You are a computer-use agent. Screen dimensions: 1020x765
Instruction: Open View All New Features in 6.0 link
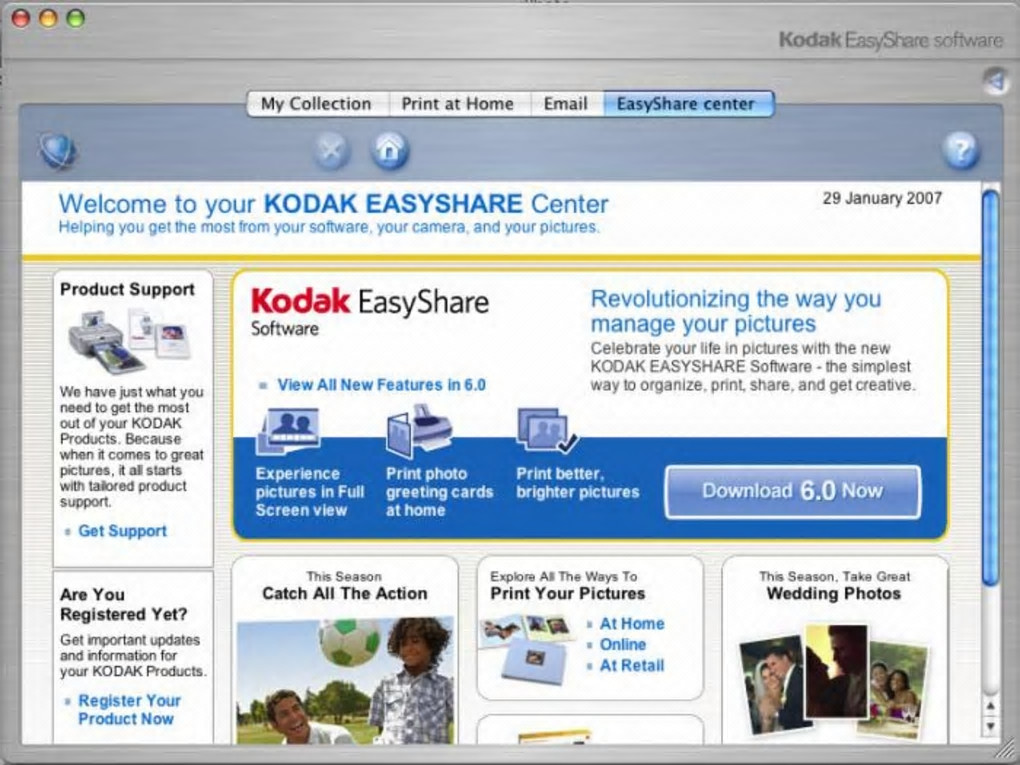[x=381, y=385]
